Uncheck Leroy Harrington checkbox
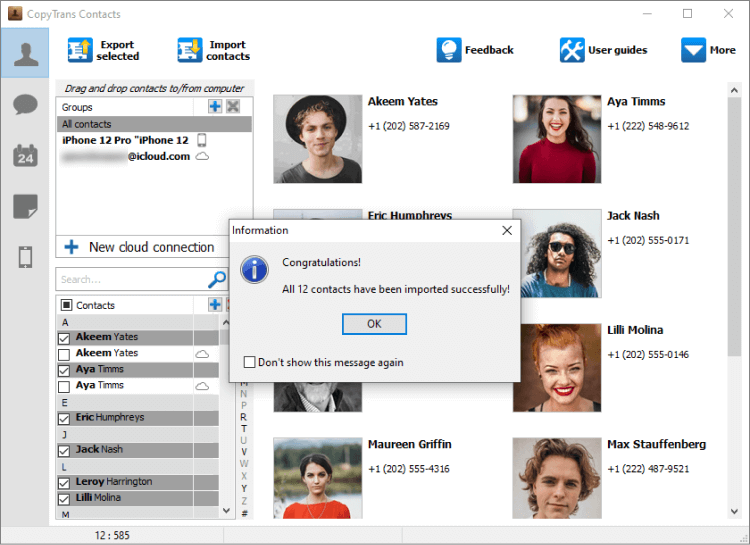This screenshot has height=545, width=750. point(64,483)
